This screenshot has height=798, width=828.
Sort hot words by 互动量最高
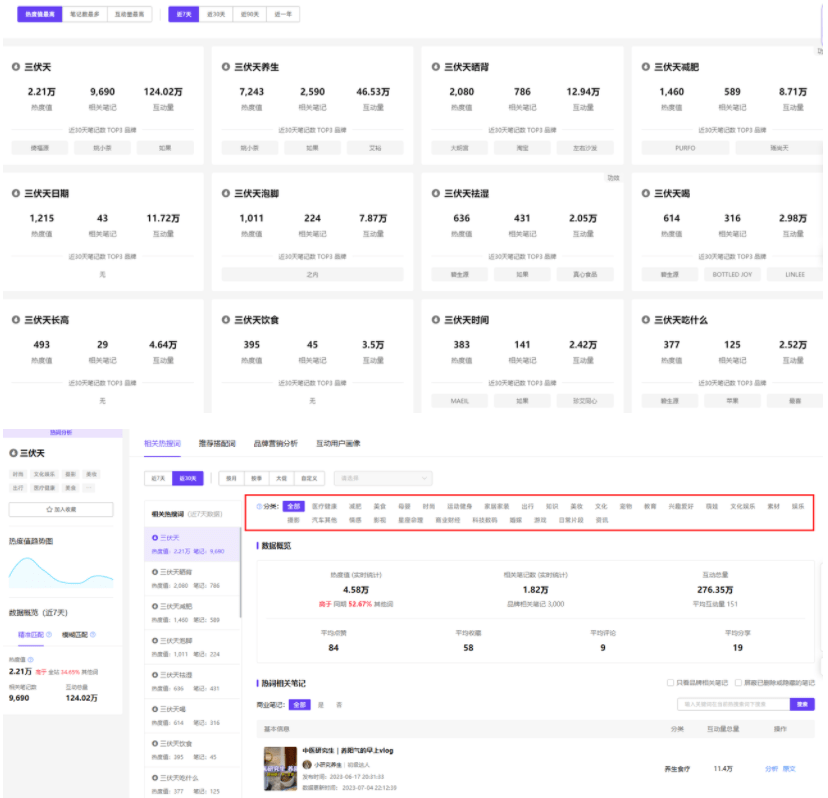129,14
